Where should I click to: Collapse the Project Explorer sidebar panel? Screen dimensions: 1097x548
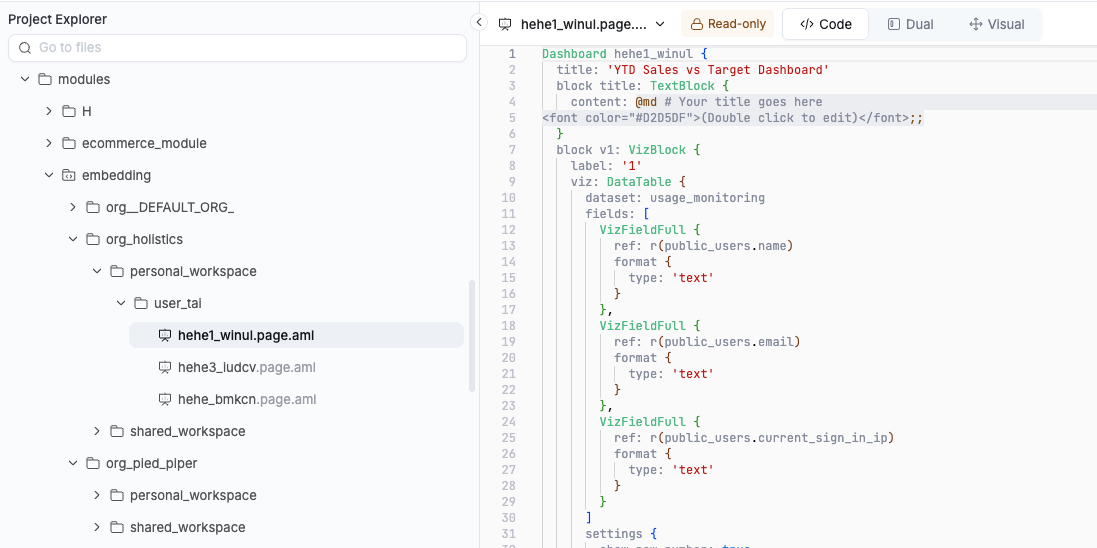click(479, 23)
